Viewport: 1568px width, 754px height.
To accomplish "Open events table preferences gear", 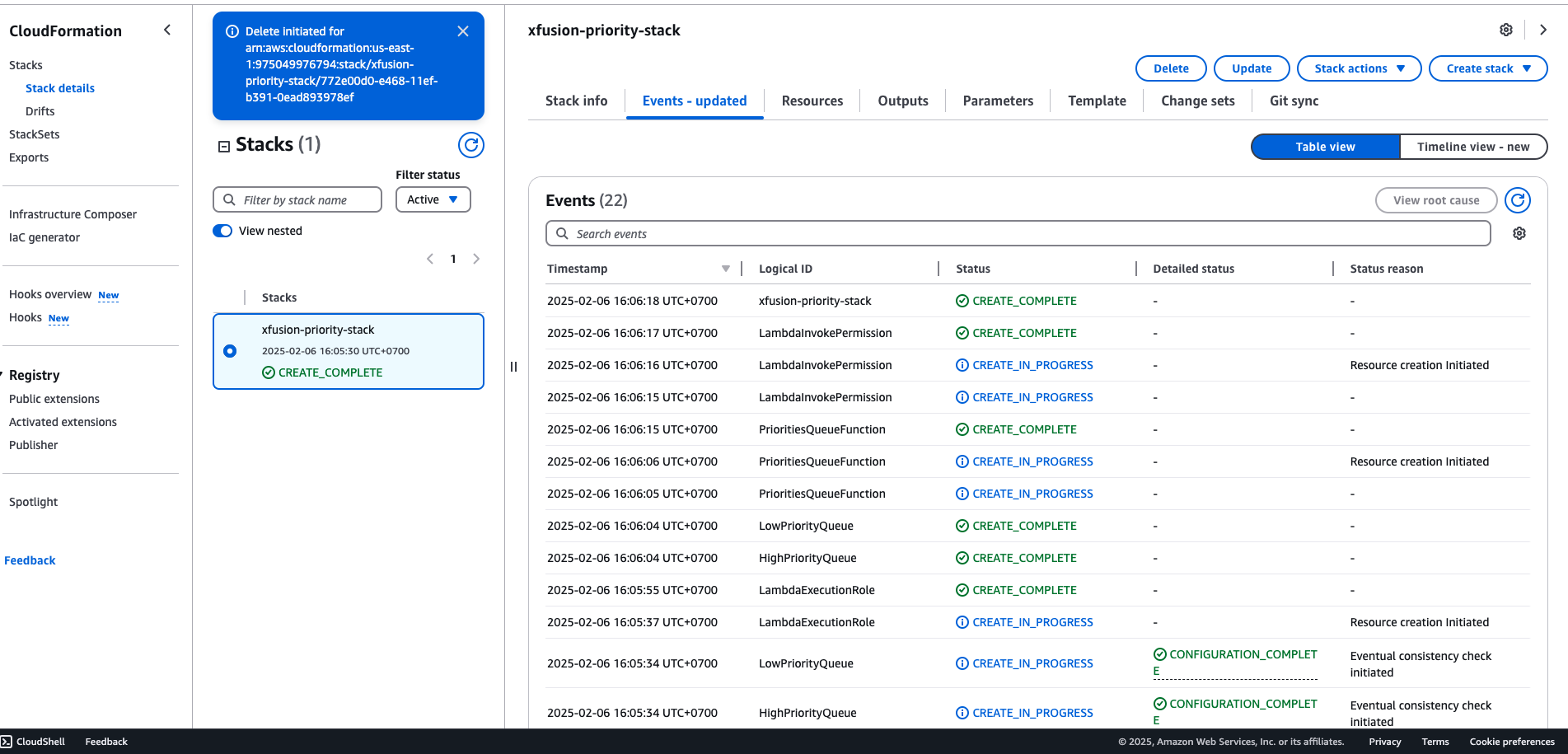I will [x=1519, y=234].
